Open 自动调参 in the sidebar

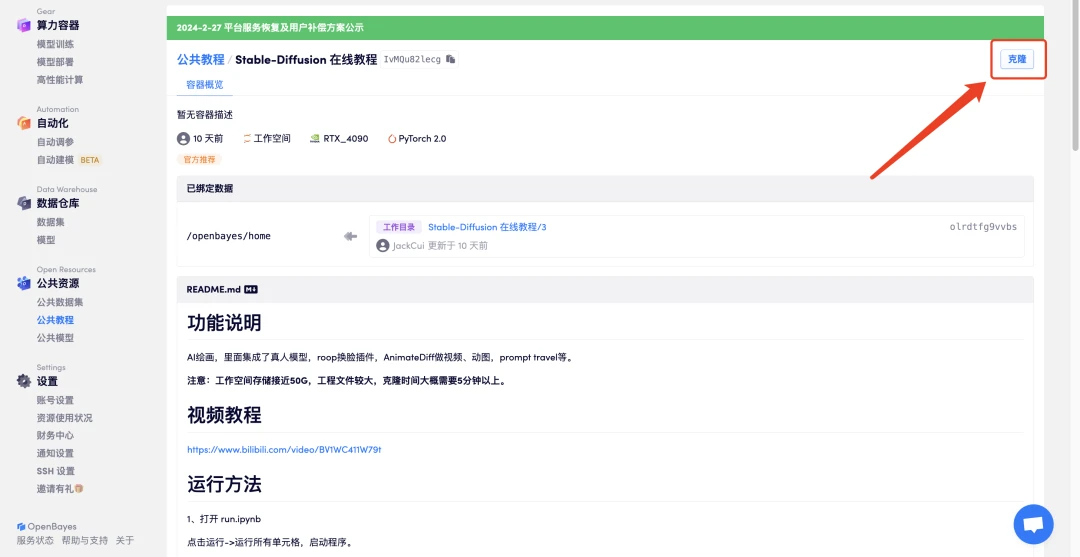pyautogui.click(x=55, y=142)
